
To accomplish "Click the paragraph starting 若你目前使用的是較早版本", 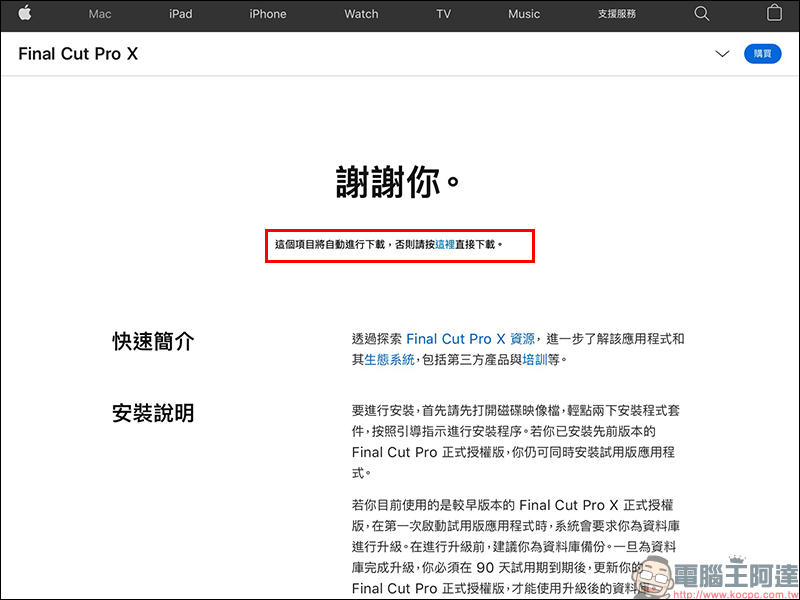I will (x=516, y=546).
